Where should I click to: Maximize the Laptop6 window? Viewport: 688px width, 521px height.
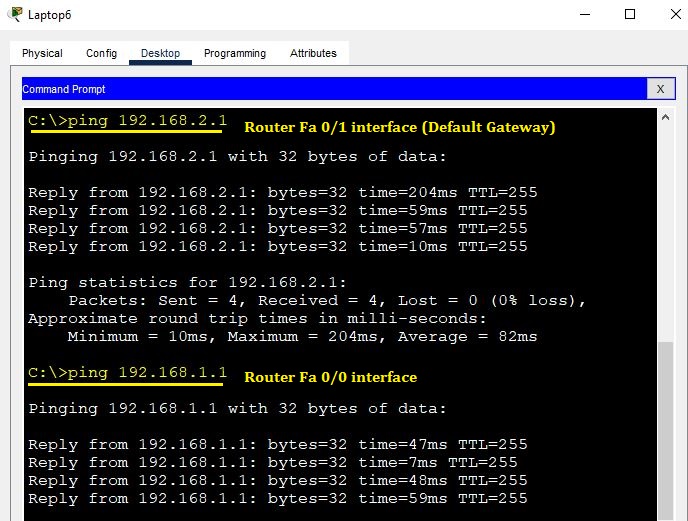pyautogui.click(x=630, y=14)
